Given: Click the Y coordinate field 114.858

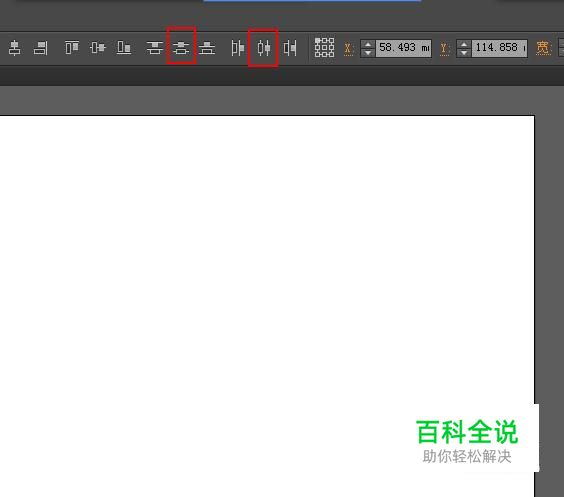Looking at the screenshot, I should click(x=500, y=48).
